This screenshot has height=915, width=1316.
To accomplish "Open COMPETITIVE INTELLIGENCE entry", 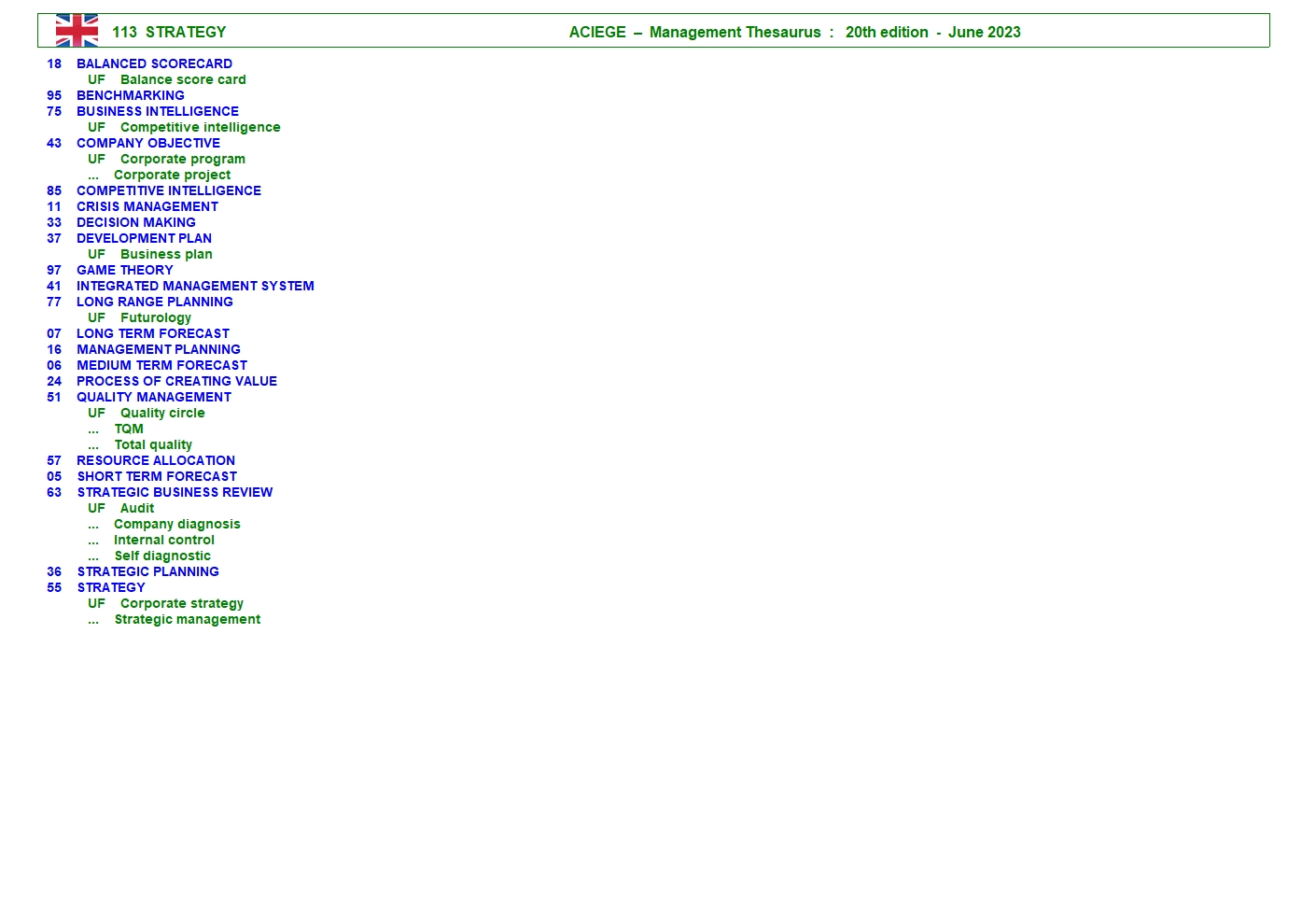I will tap(168, 190).
